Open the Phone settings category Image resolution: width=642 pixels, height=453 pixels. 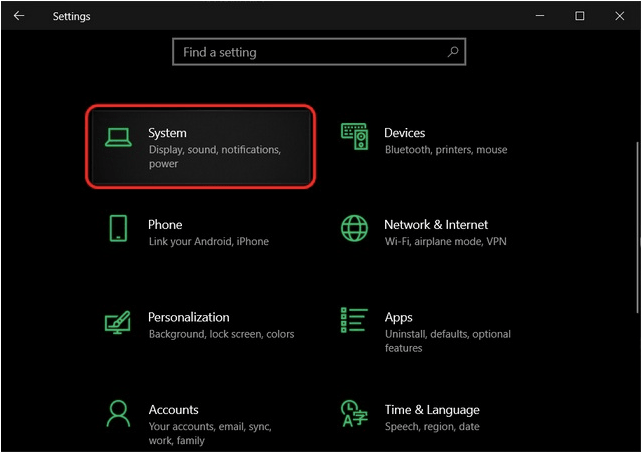165,224
